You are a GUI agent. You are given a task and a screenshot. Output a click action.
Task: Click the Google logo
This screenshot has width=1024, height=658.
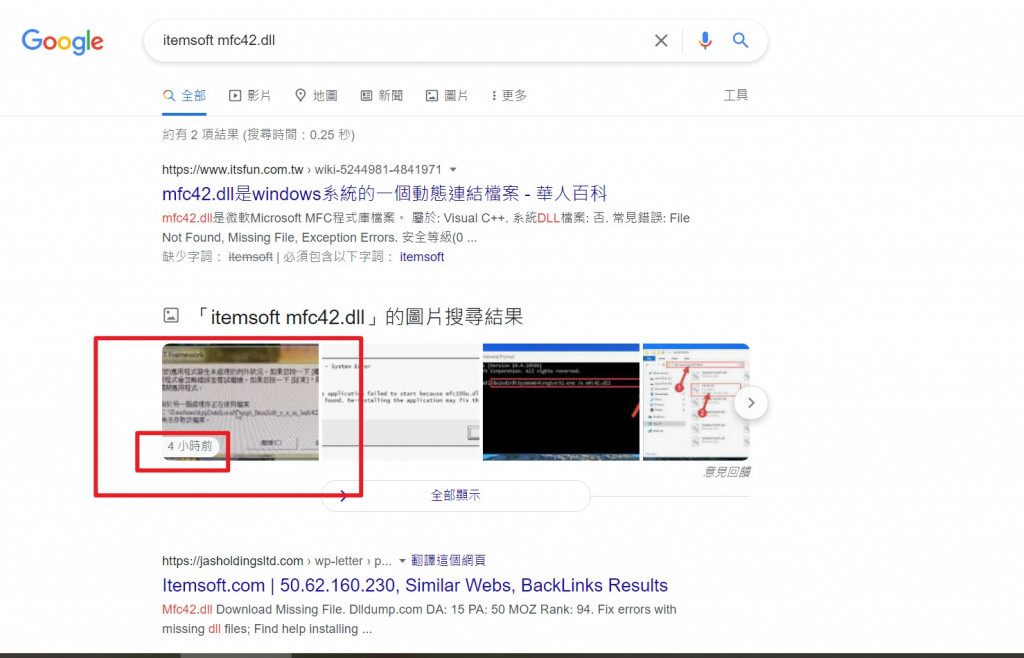pyautogui.click(x=63, y=42)
